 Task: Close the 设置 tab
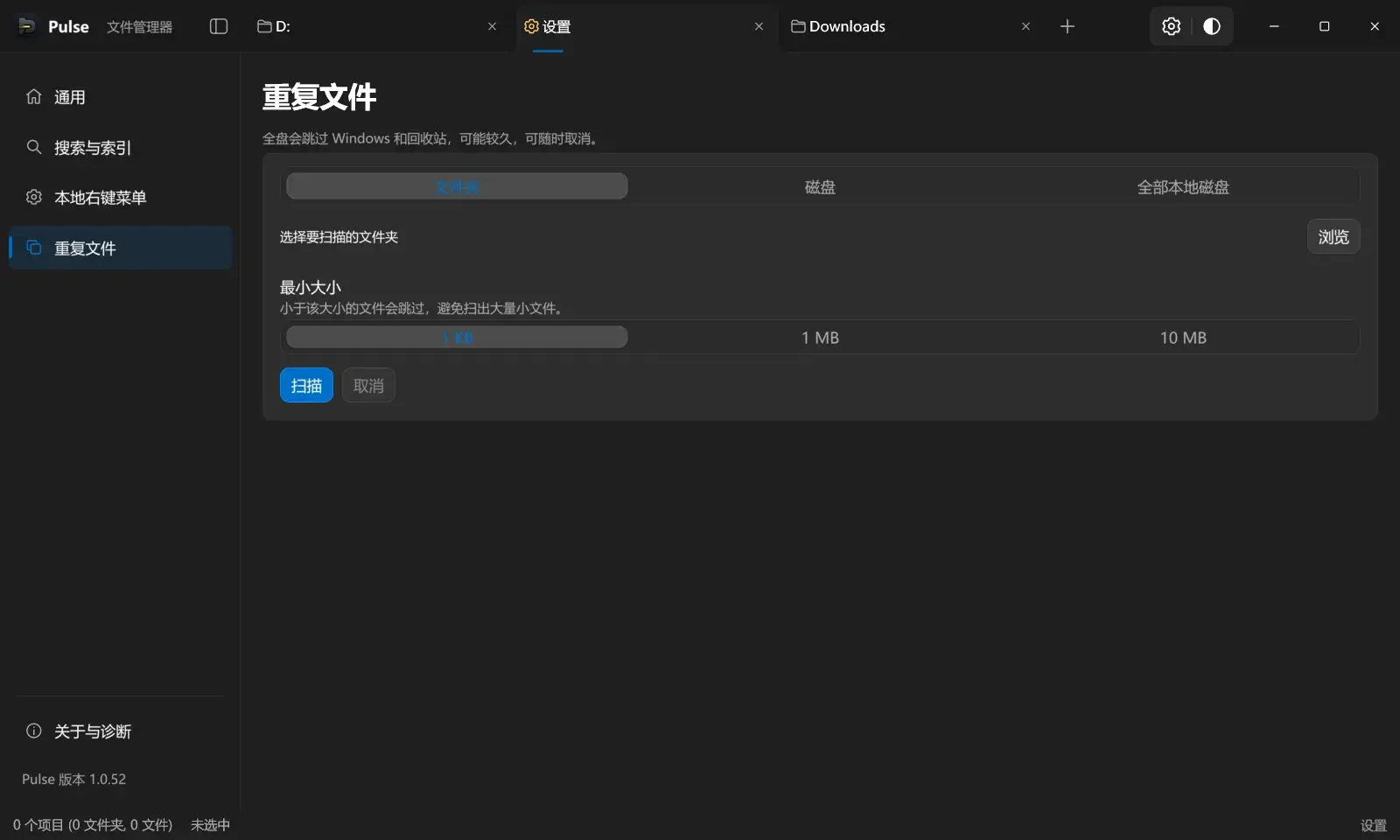759,26
